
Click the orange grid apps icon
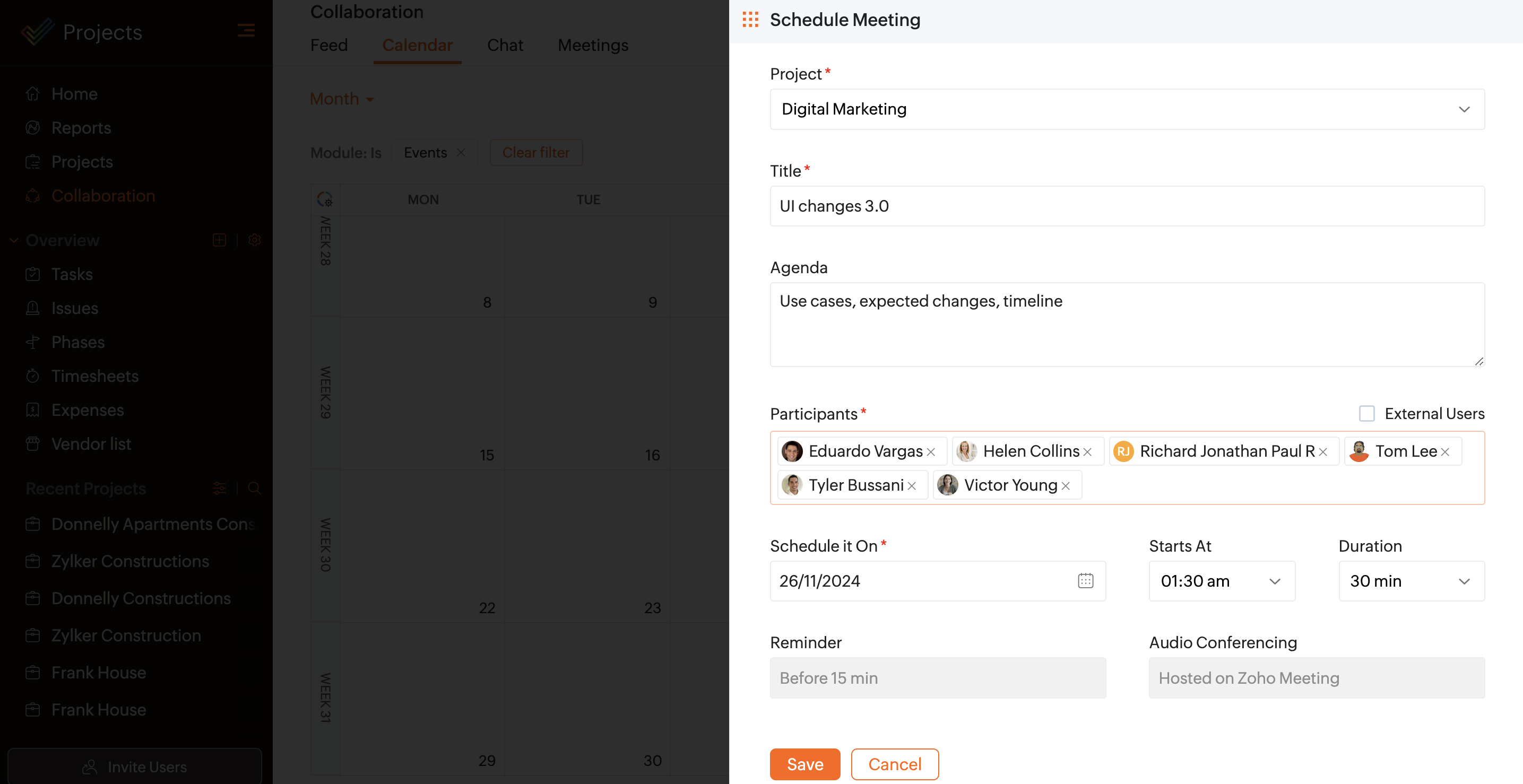point(750,20)
